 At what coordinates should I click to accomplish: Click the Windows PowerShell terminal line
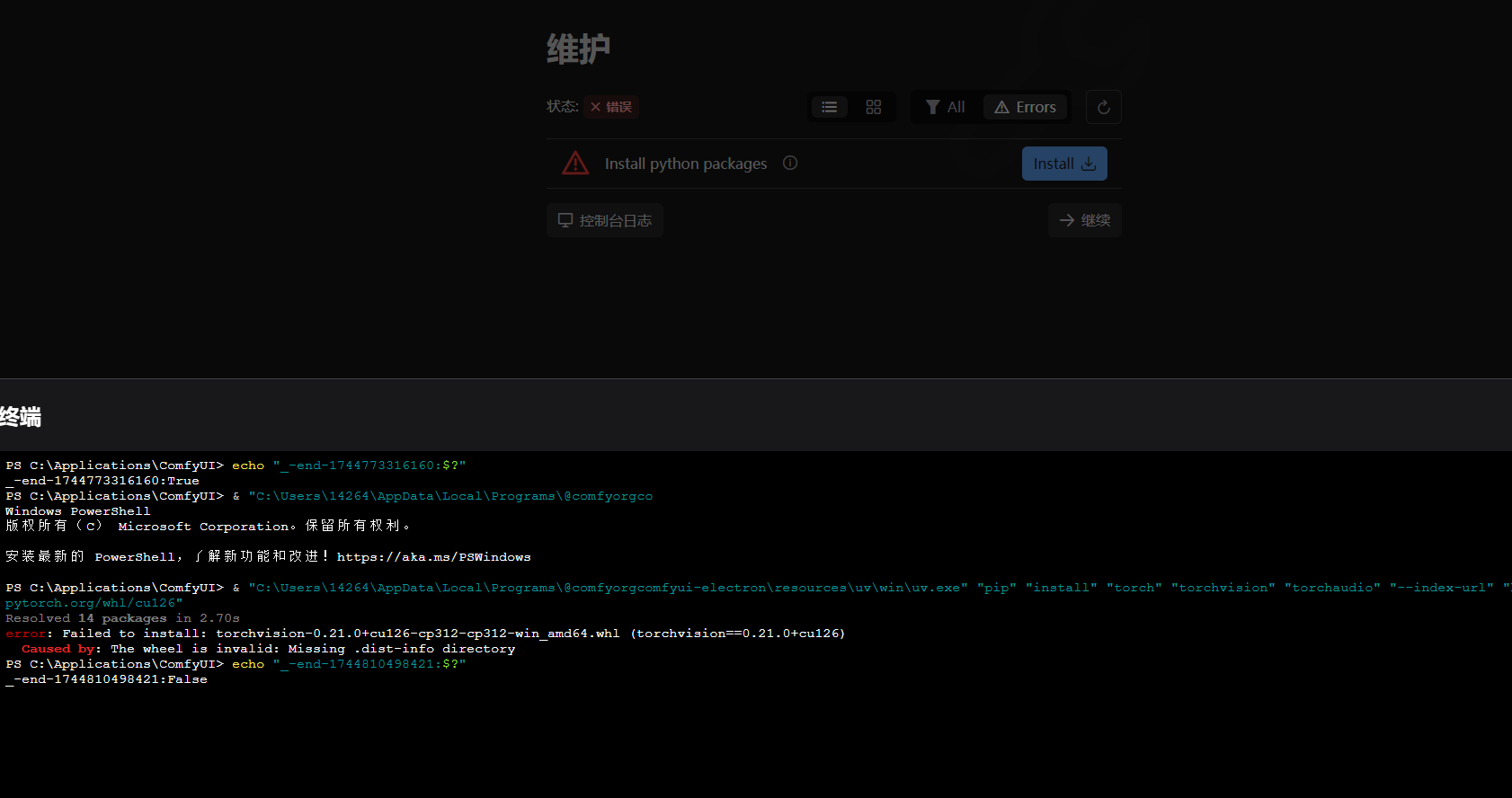(x=78, y=511)
